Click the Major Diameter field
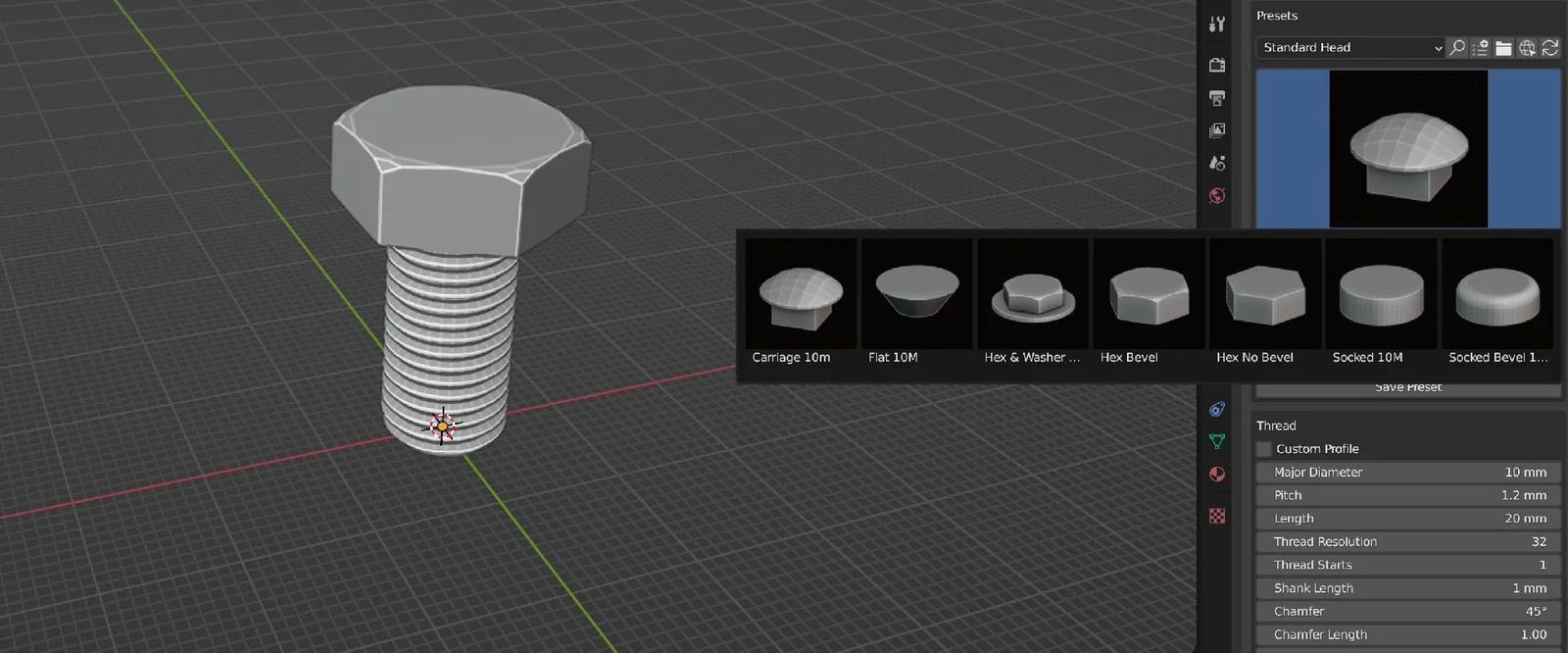This screenshot has width=1568, height=653. 1408,472
